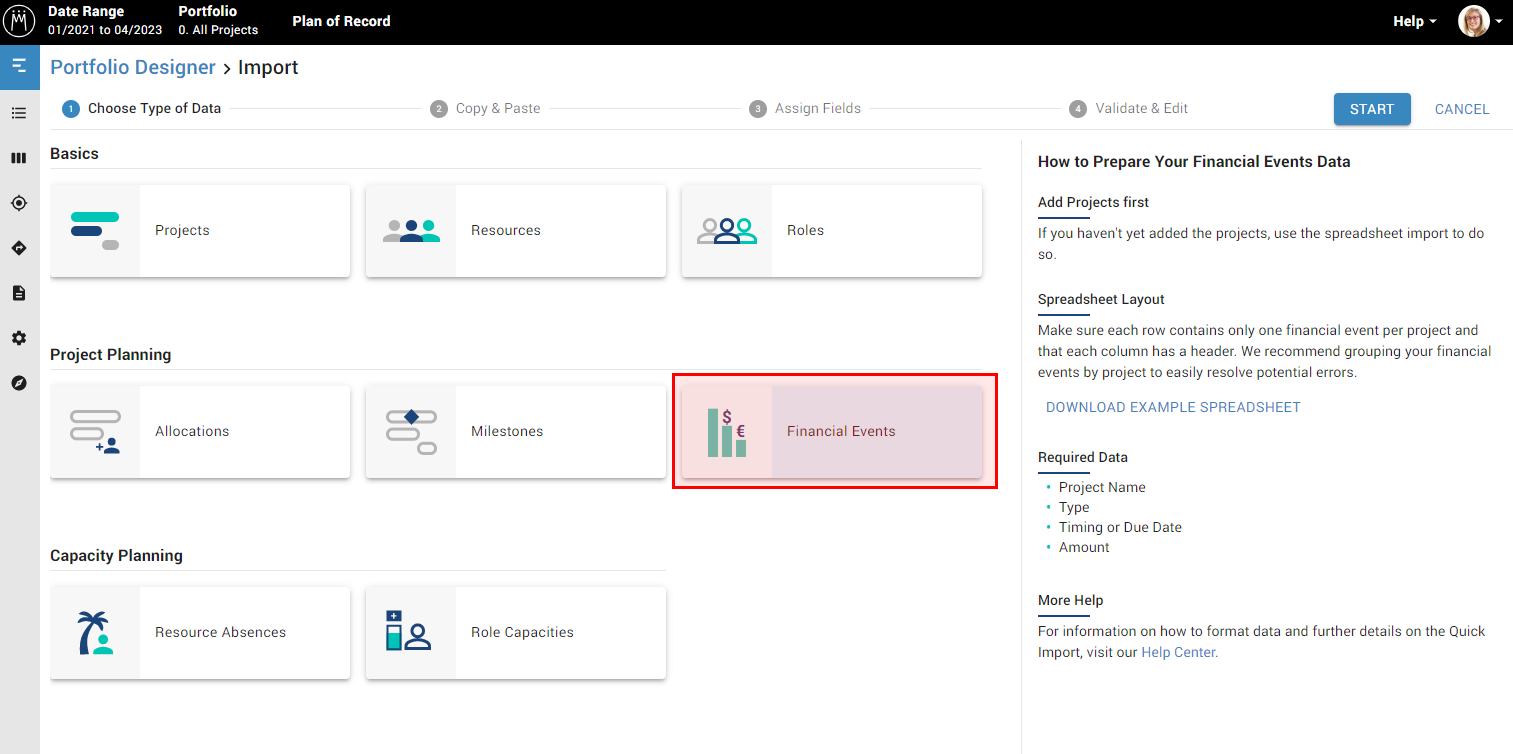Go to step 4 Validate & Edit

(1129, 108)
